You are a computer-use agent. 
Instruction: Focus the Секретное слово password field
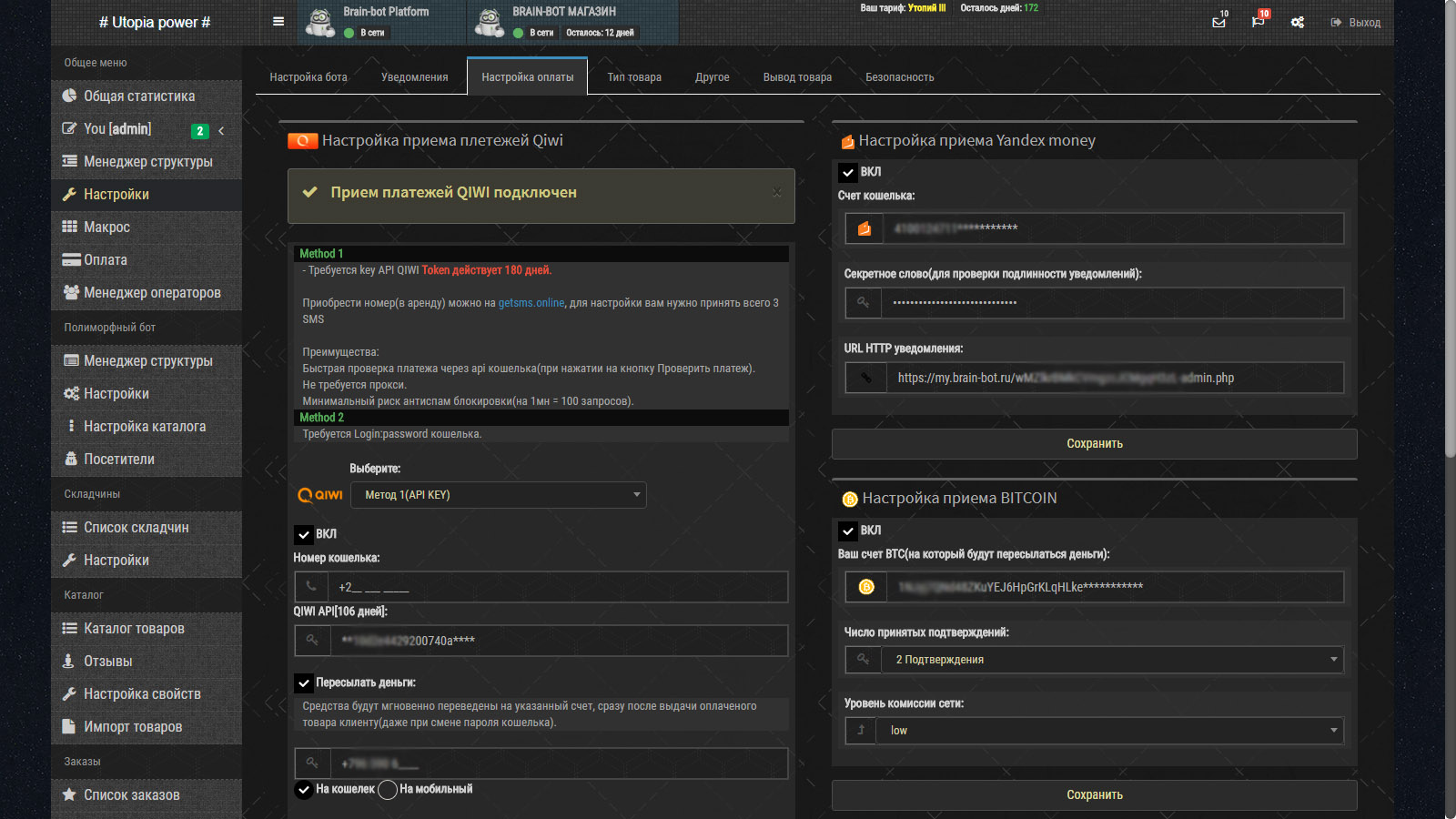(x=1112, y=303)
